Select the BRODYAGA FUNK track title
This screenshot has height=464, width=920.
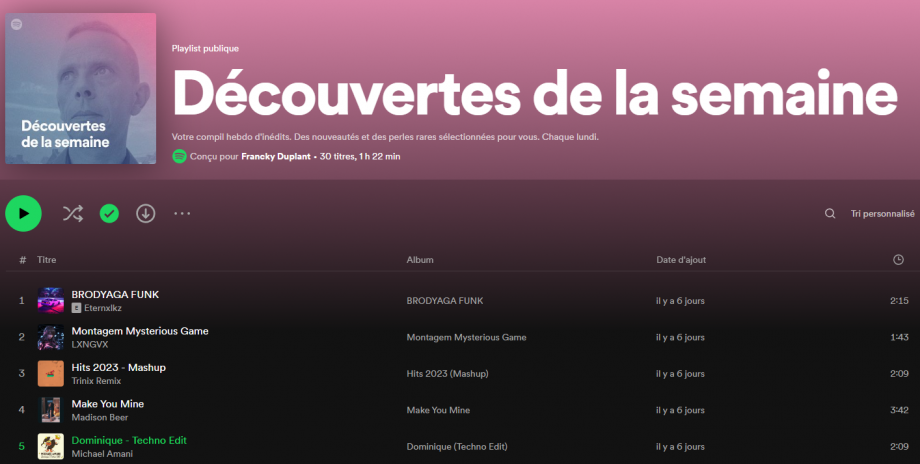[x=115, y=294]
